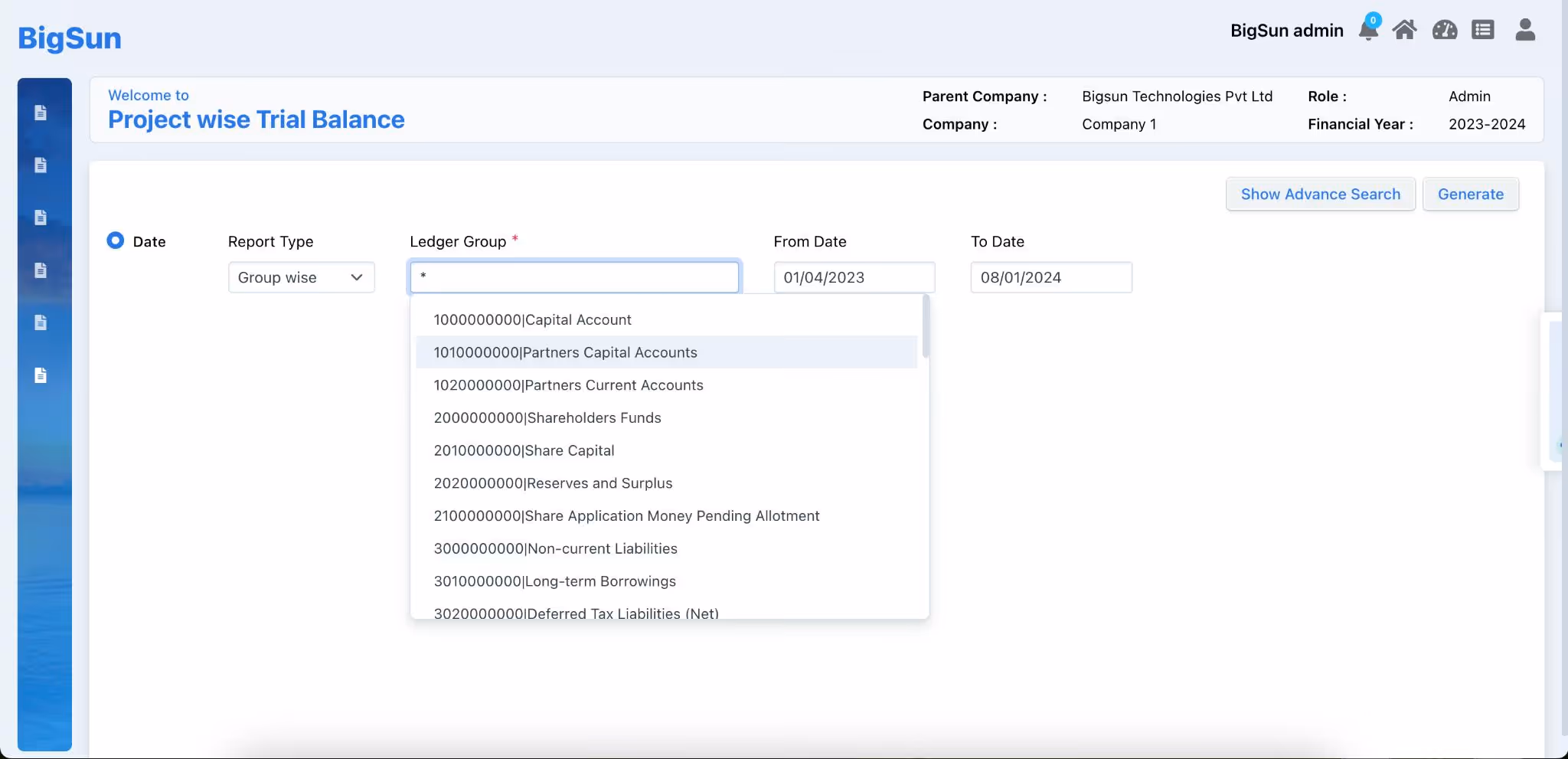
Task: Click the BigSun admin username text
Action: [x=1287, y=31]
